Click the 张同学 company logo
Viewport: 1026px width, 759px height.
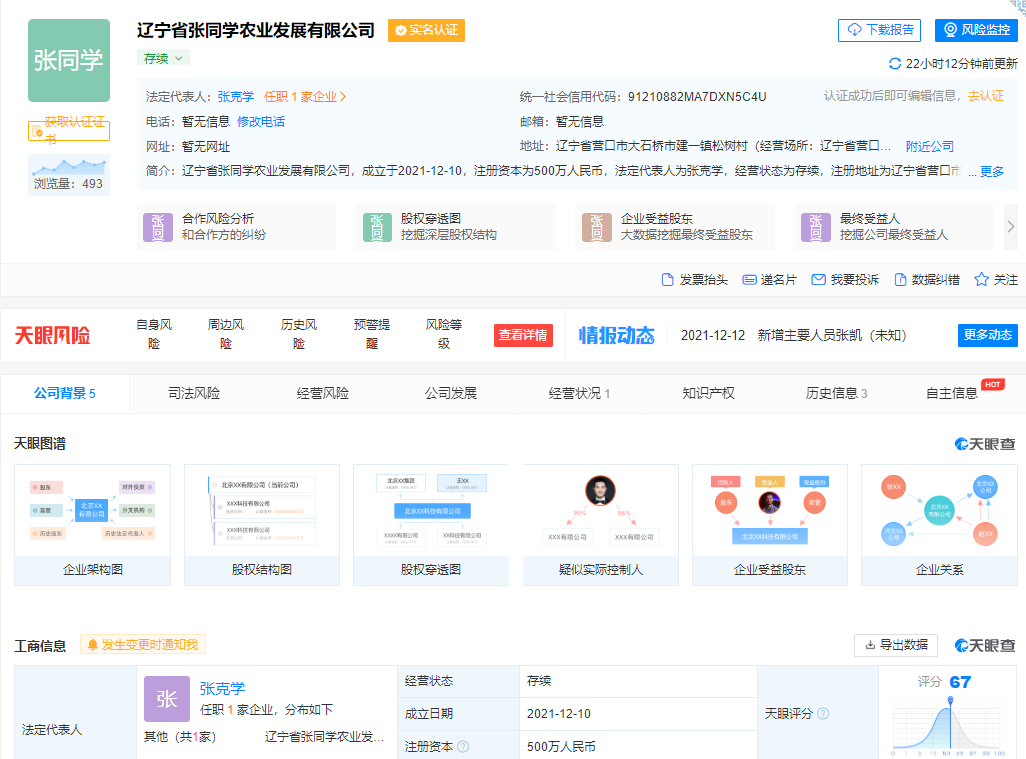tap(69, 60)
